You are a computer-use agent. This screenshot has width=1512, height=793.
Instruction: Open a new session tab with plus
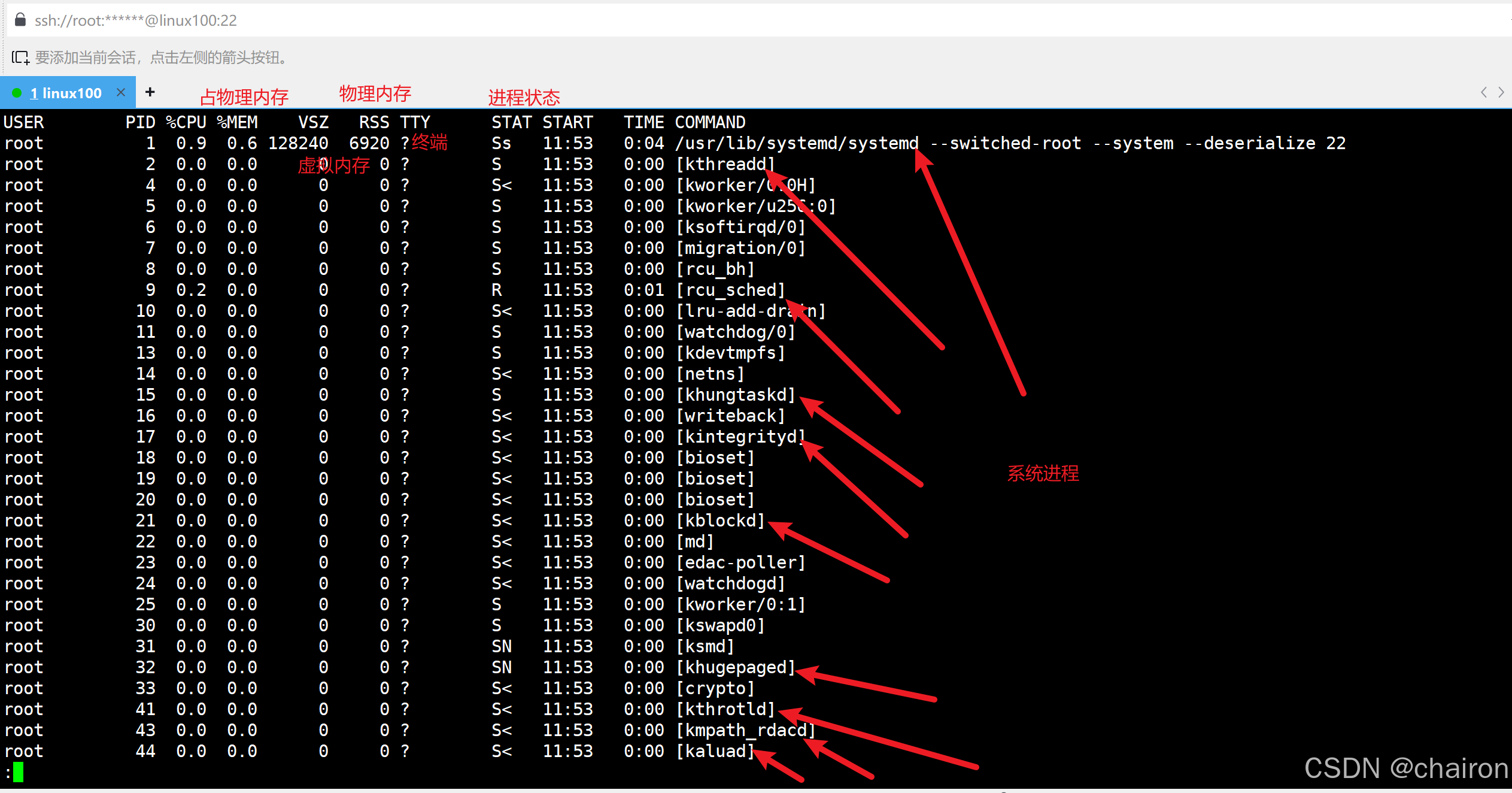coord(150,92)
